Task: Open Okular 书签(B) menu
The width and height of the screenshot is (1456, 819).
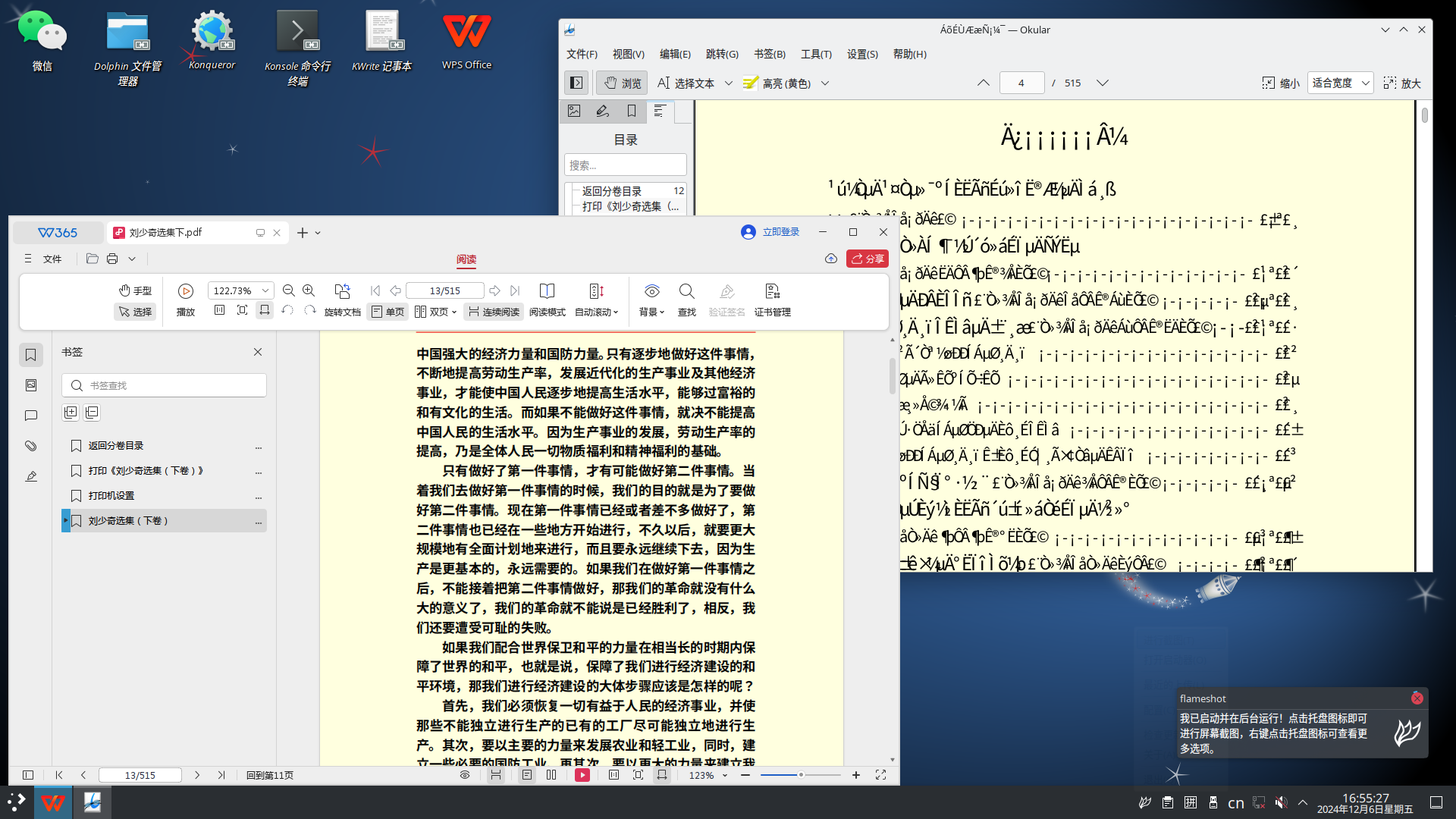Action: pyautogui.click(x=769, y=54)
